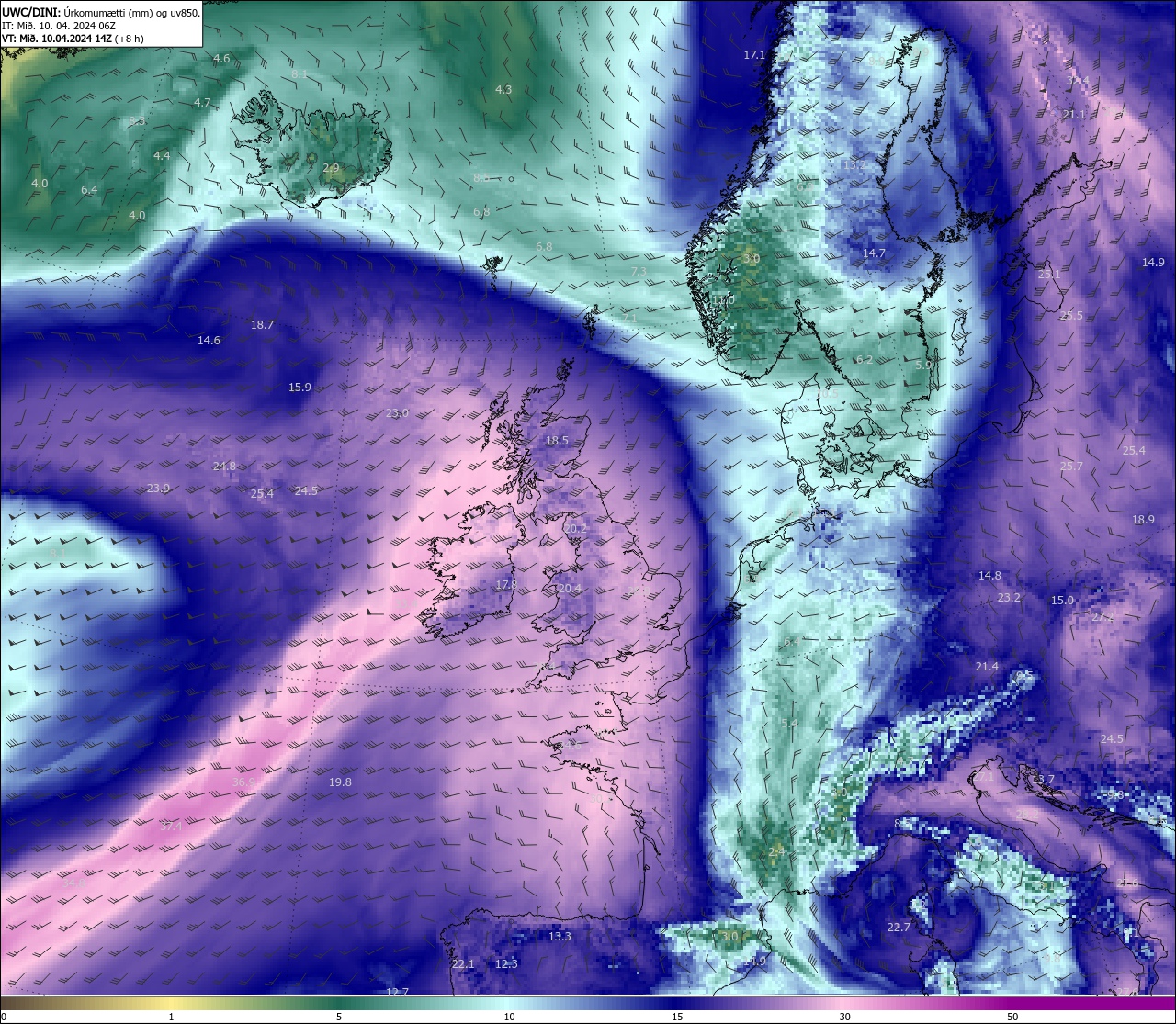
Task: Click the 25.5 precipitable water value
Action: click(x=1071, y=316)
